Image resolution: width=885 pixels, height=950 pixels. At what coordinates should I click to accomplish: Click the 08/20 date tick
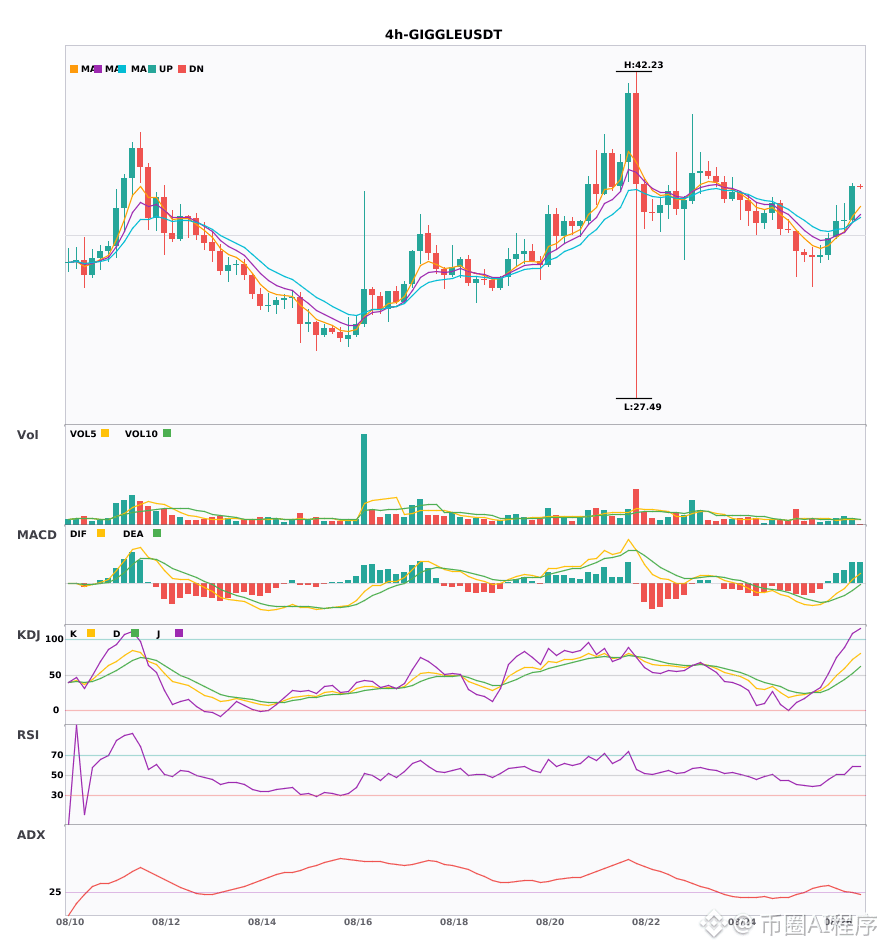click(550, 922)
